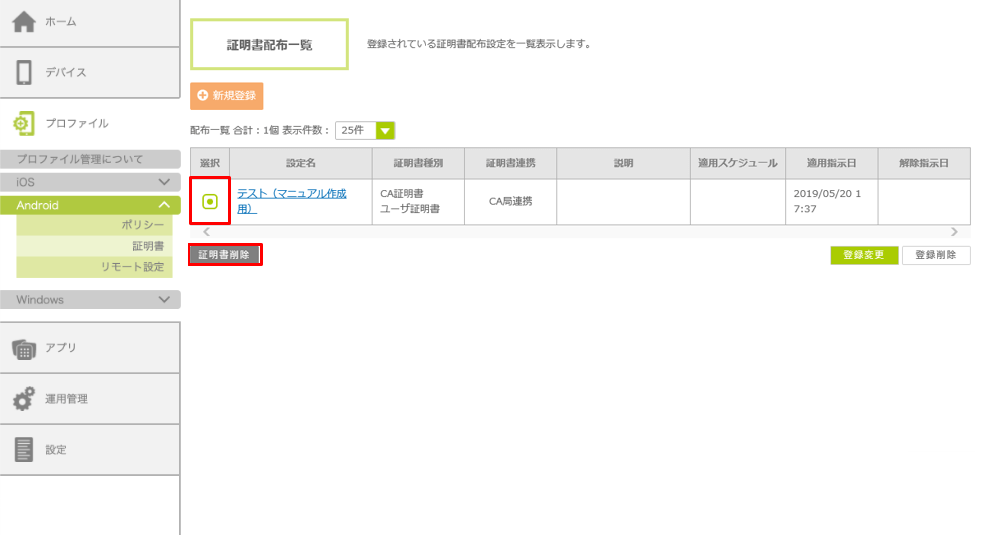
Task: Click the 解除指示日 column header
Action: [924, 163]
